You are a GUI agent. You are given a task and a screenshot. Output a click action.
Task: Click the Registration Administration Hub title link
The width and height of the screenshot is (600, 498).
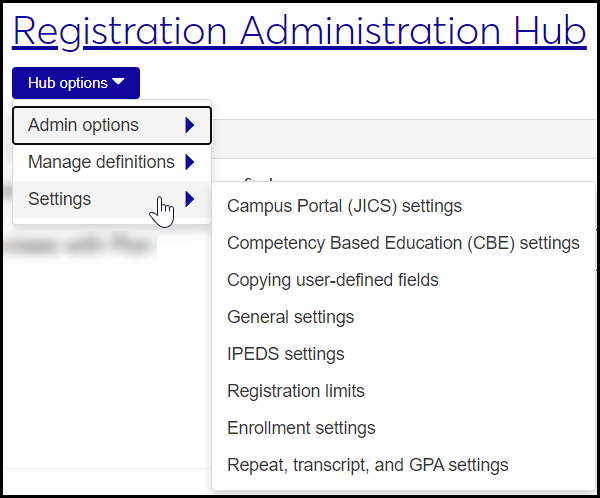pyautogui.click(x=299, y=32)
